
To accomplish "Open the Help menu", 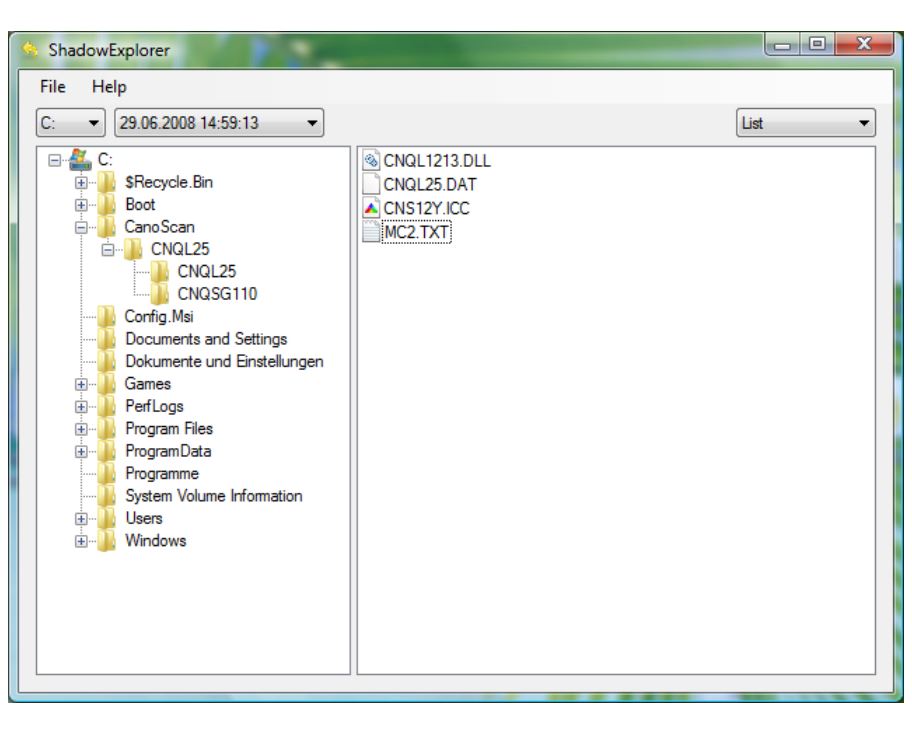I will (109, 87).
